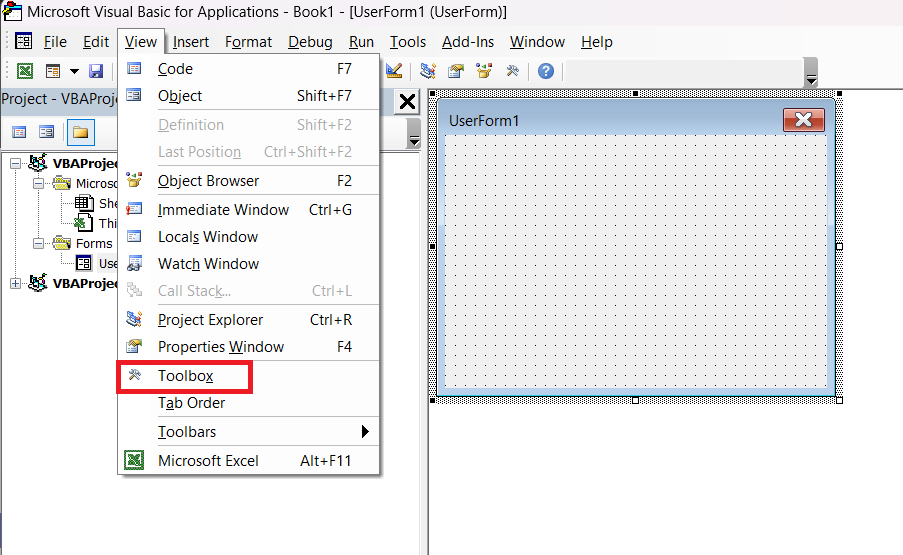Select the bottom VBAProject entry
Viewport: 903px width, 555px height.
coord(85,283)
